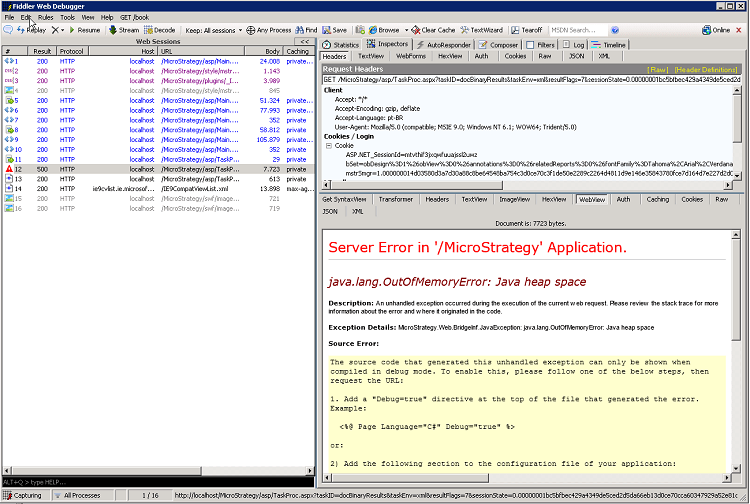Viewport: 750px width, 504px height.
Task: Collapse the Cookie tree node
Action: point(329,145)
